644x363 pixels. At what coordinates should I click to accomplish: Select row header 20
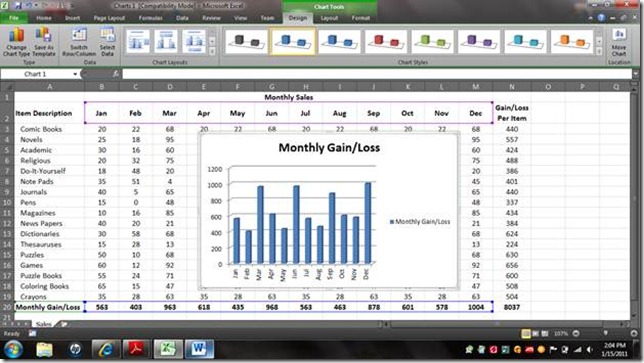pos(7,307)
